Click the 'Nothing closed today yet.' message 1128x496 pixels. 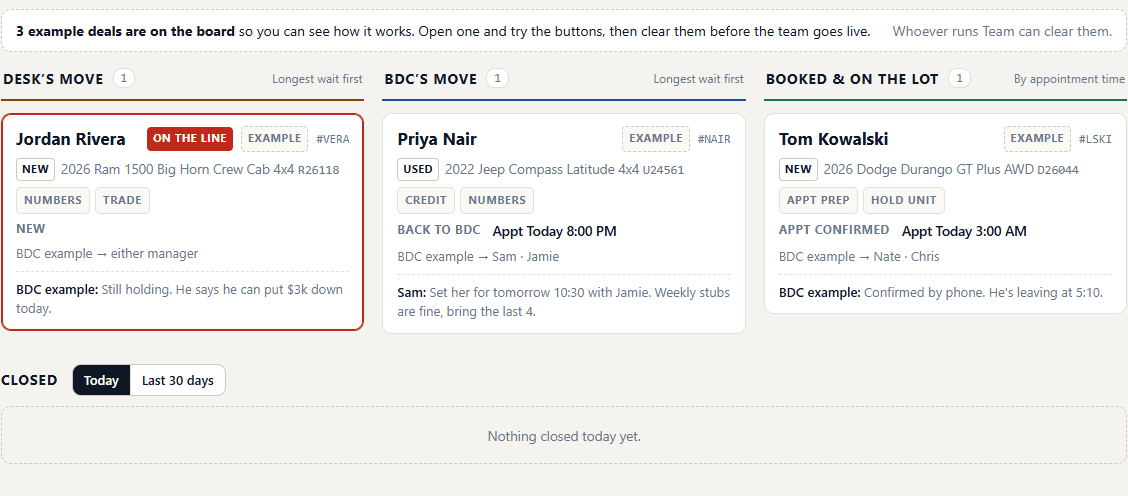pyautogui.click(x=564, y=436)
